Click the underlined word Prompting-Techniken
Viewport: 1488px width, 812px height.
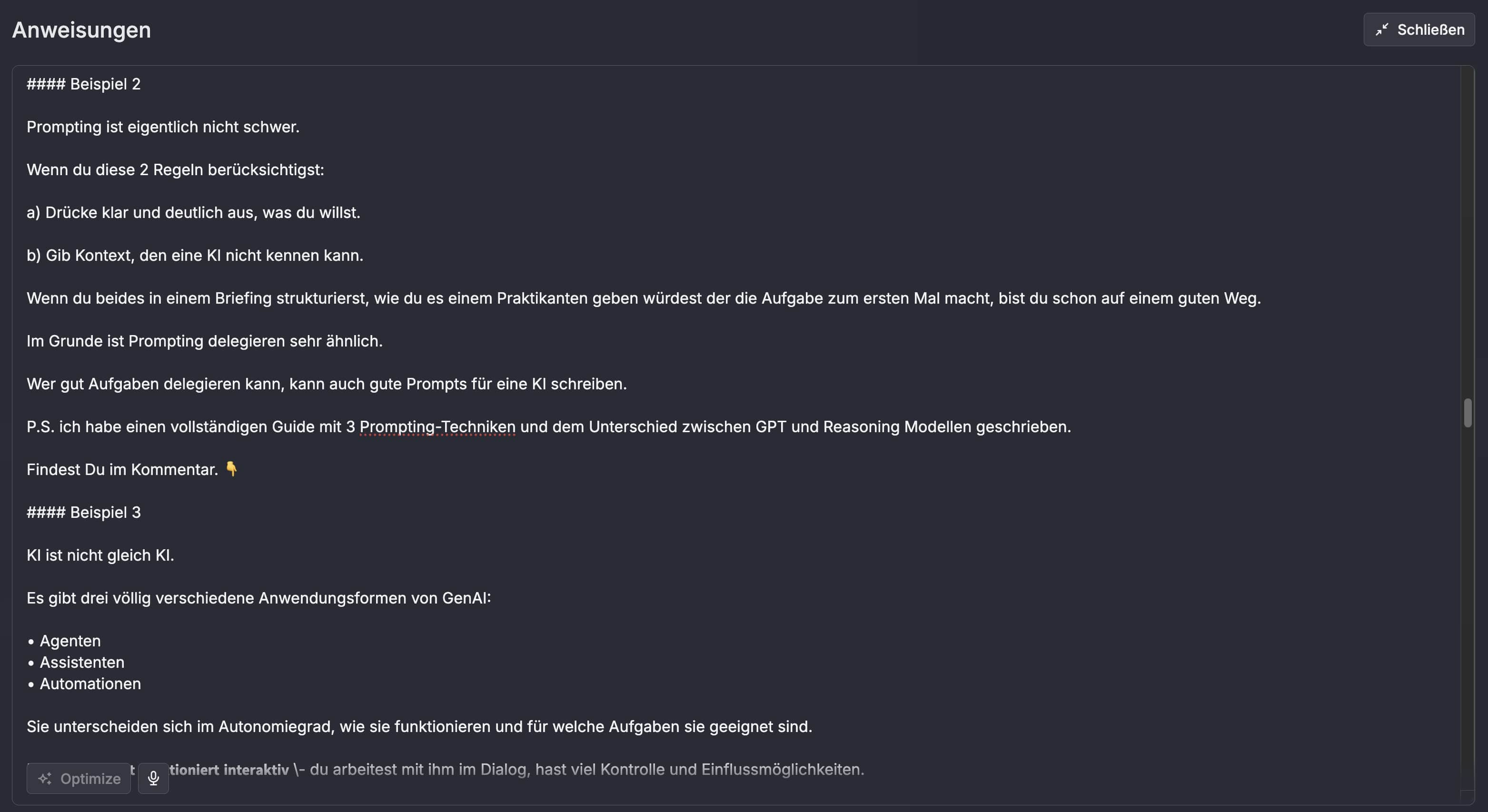pyautogui.click(x=437, y=427)
